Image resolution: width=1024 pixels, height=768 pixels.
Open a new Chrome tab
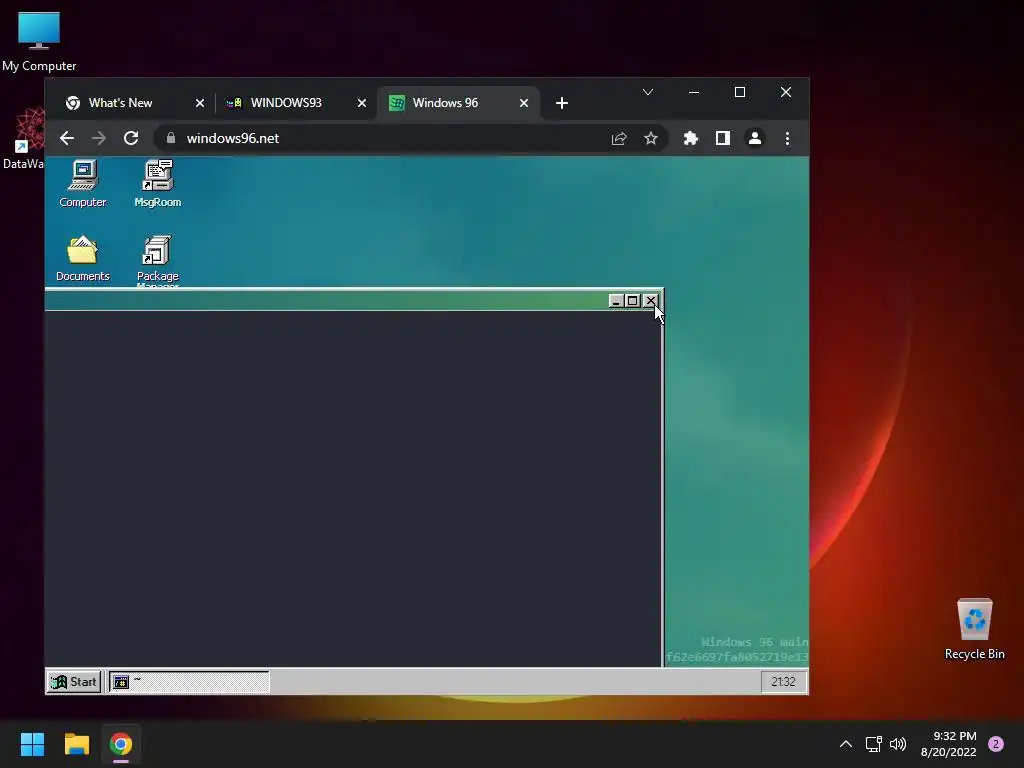pyautogui.click(x=562, y=103)
